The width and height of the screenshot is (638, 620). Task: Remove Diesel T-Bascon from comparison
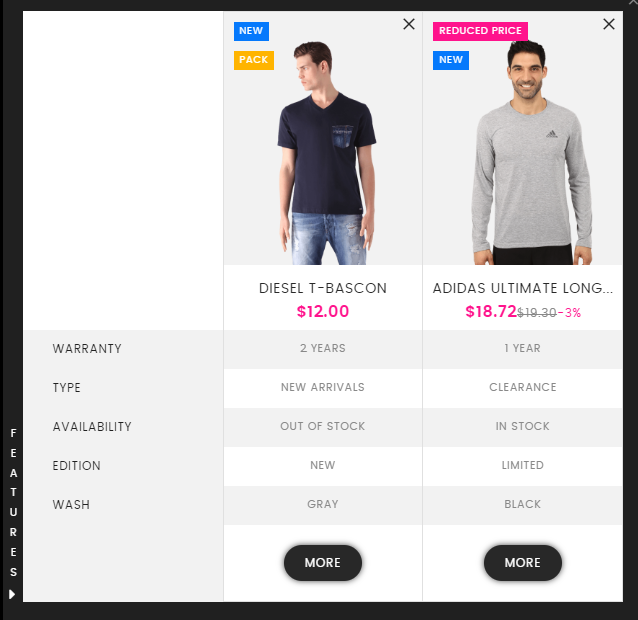click(x=409, y=24)
